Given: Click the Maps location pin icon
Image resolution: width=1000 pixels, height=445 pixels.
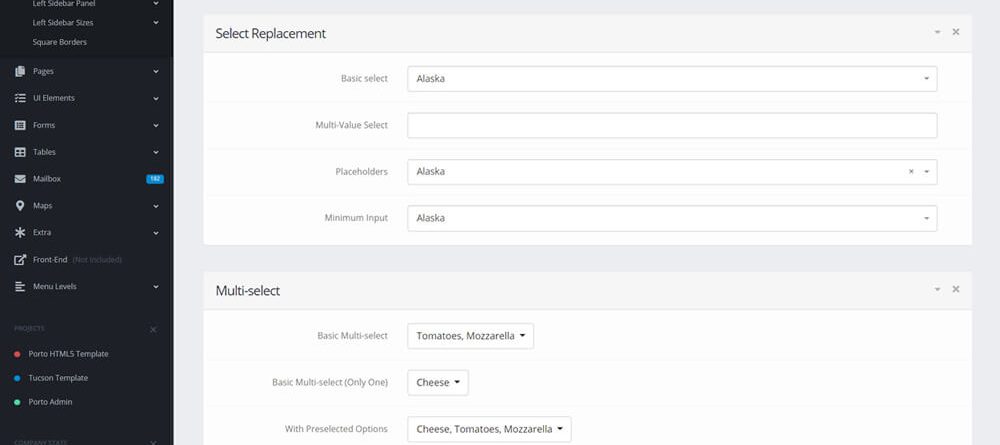Looking at the screenshot, I should click(20, 206).
